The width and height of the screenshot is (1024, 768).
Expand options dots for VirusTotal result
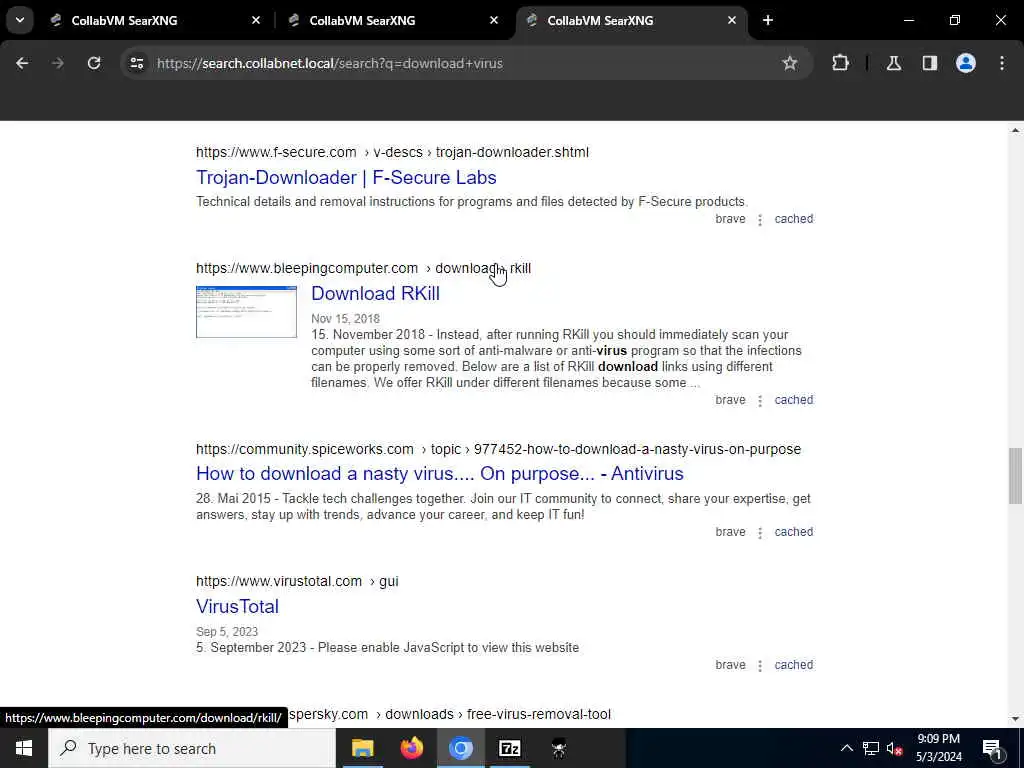pyautogui.click(x=760, y=666)
